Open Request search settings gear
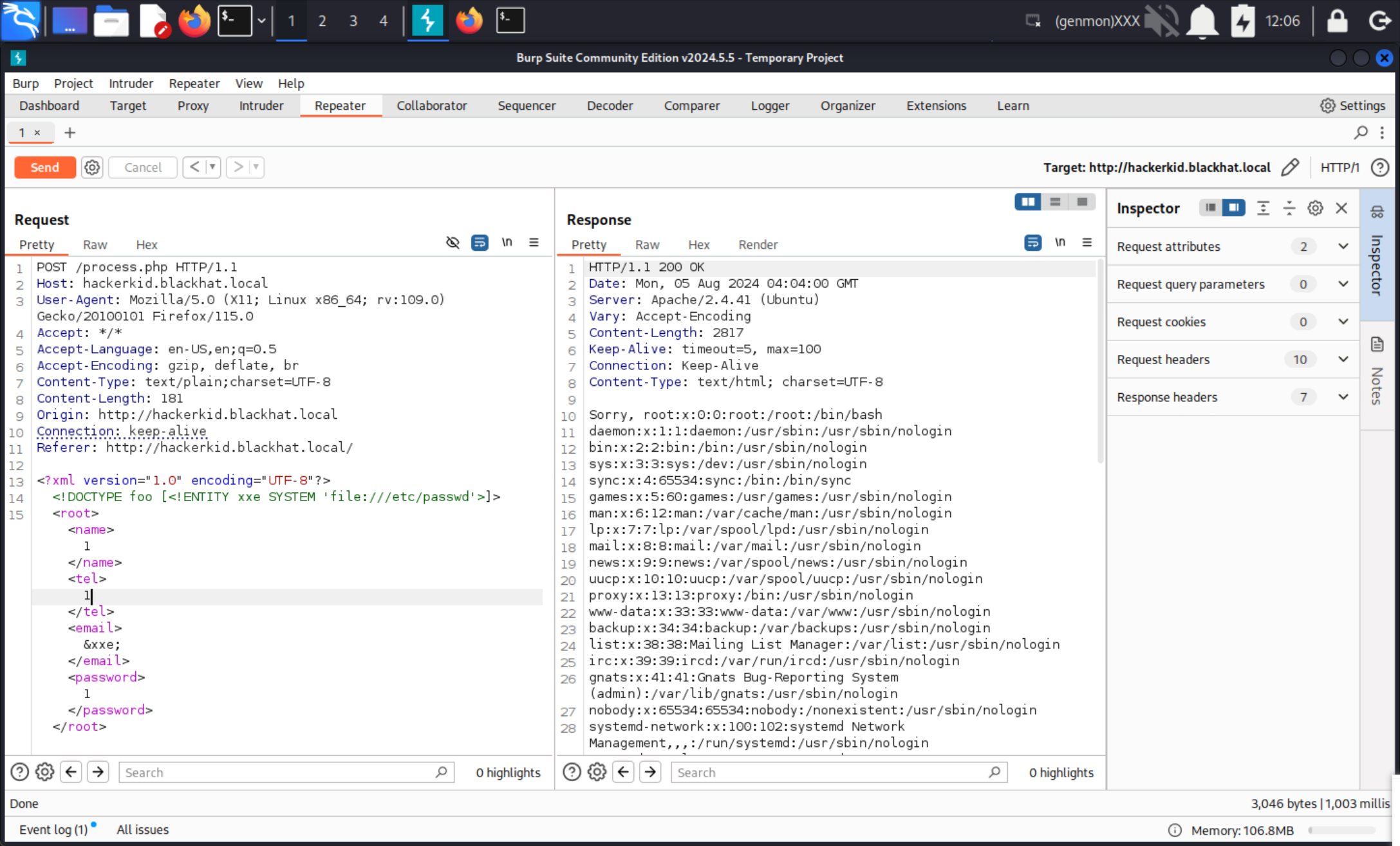The height and width of the screenshot is (846, 1400). (44, 772)
